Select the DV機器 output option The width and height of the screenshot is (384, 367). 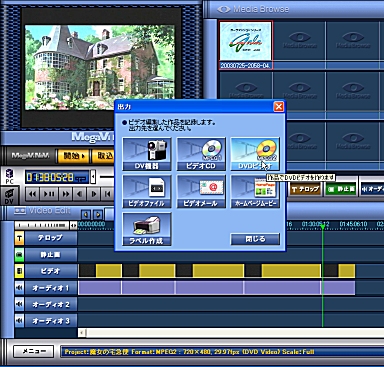[147, 154]
